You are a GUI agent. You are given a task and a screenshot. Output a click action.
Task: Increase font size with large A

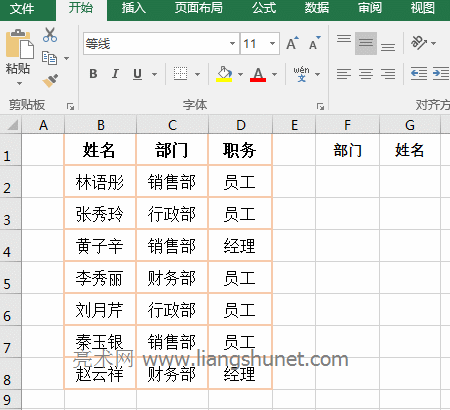292,43
